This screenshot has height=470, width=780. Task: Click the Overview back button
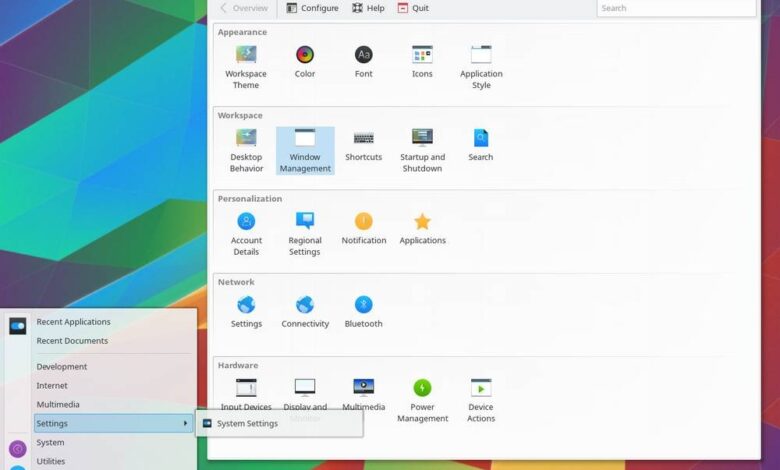pos(244,8)
